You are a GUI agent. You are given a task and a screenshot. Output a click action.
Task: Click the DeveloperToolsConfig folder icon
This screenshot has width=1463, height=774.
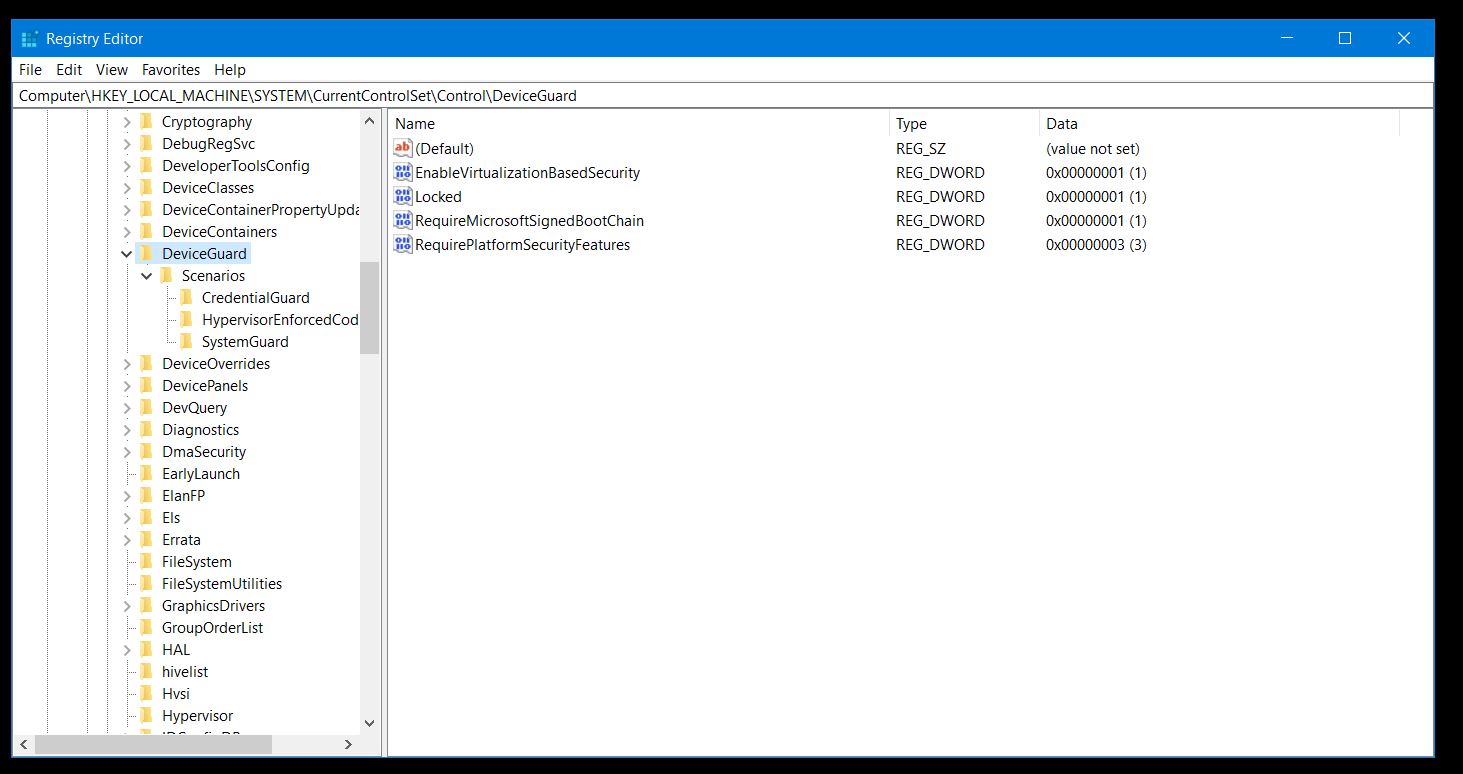[x=146, y=165]
